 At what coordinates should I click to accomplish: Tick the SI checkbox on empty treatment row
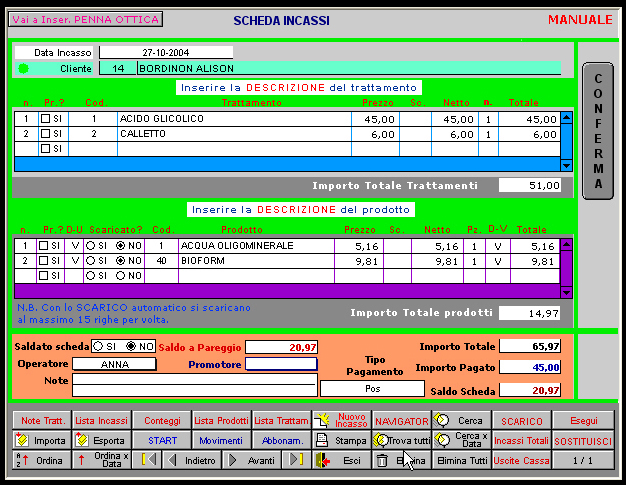[46, 148]
